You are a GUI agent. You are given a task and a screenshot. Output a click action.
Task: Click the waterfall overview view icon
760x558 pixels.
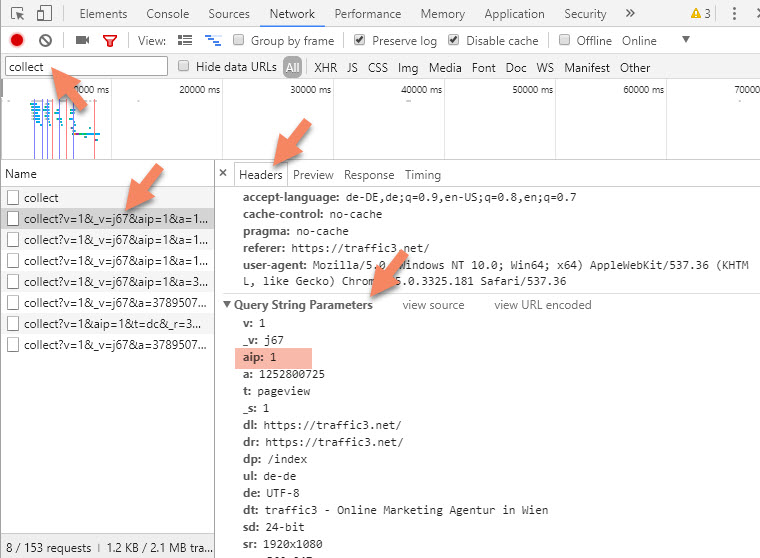212,40
